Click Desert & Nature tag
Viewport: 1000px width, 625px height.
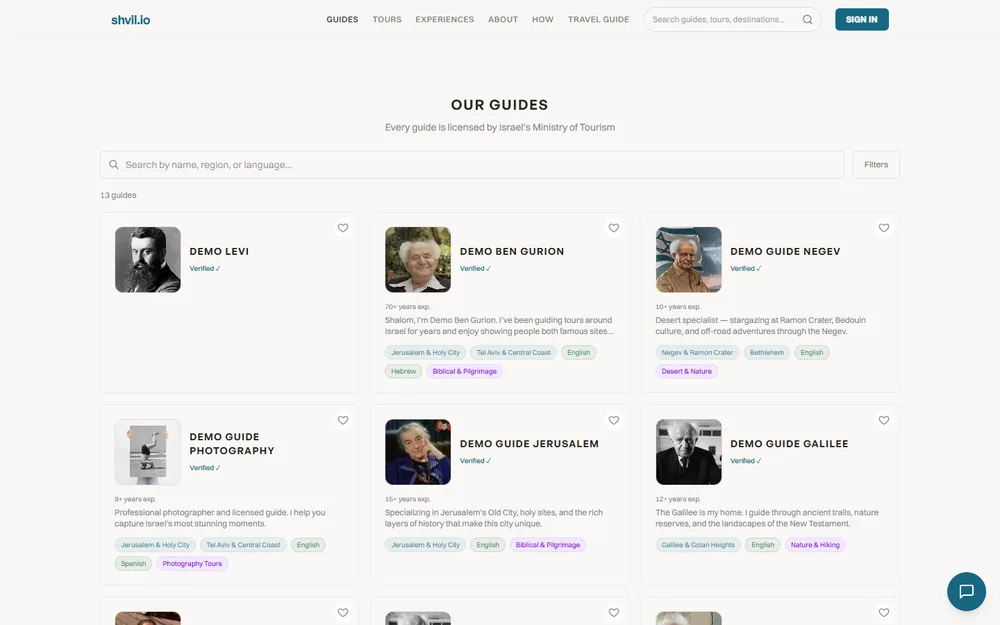point(686,371)
